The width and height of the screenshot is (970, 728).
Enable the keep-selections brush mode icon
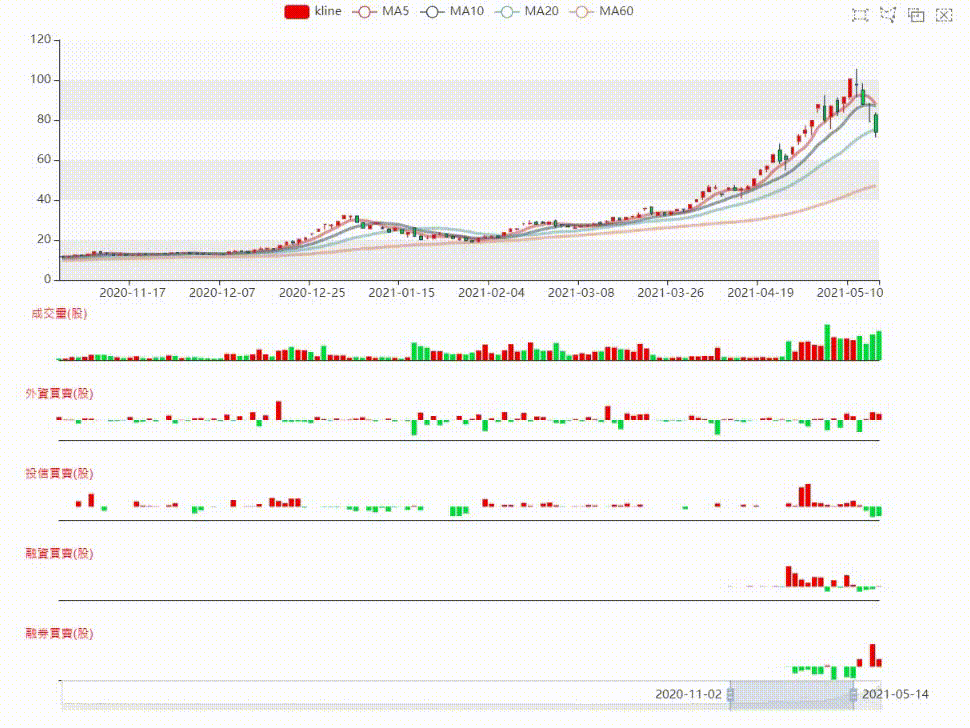pyautogui.click(x=916, y=15)
